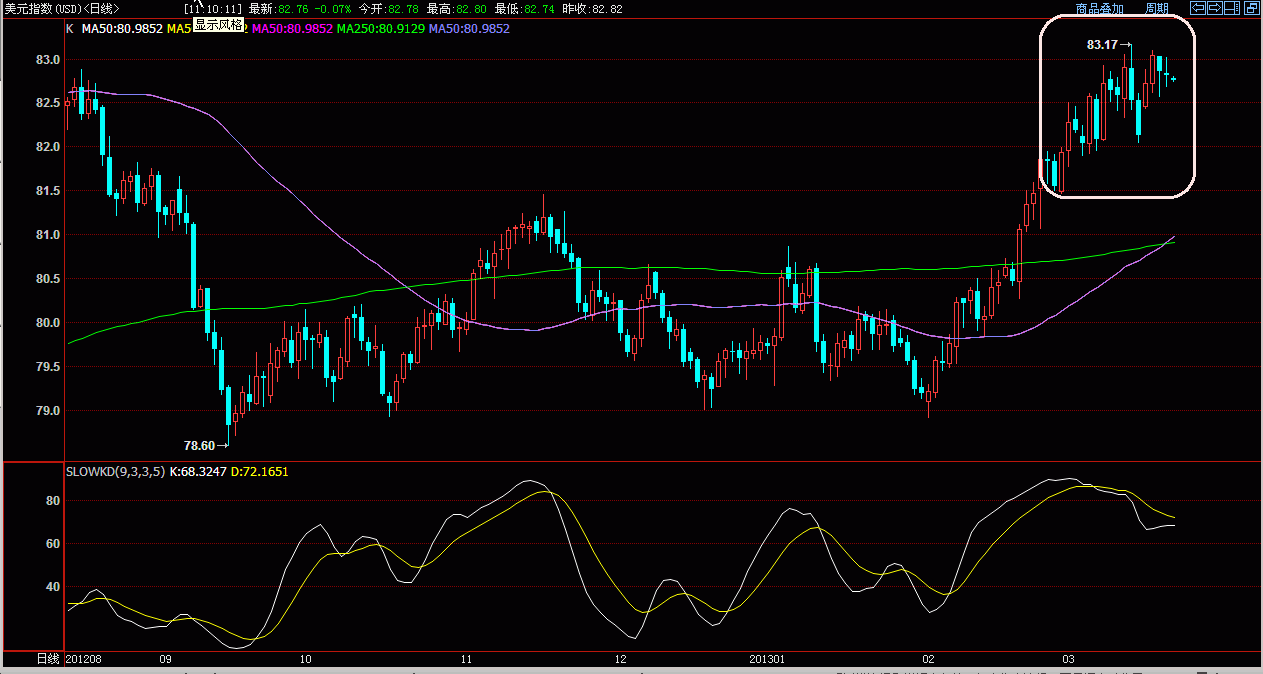Click the magenta MA50:80.9852 legend label
The image size is (1263, 674).
(x=292, y=29)
